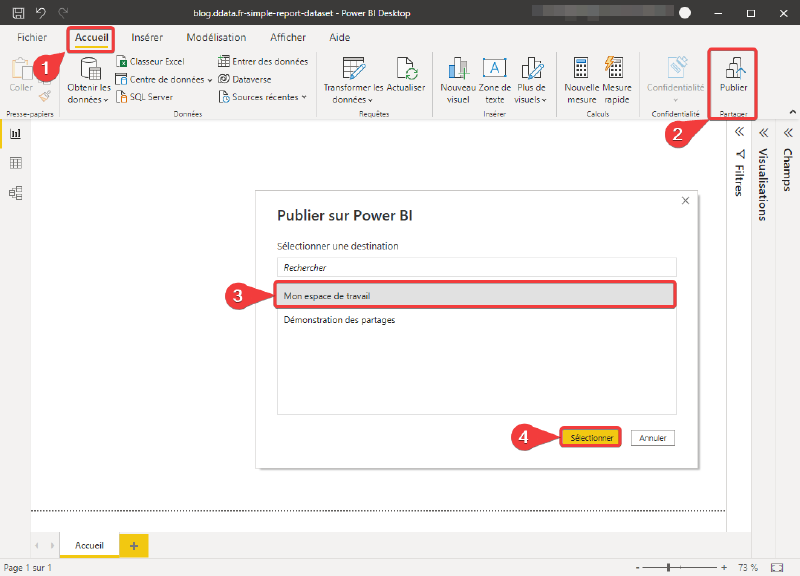The image size is (800, 576).
Task: Expand the Filtres pane
Action: 739,132
